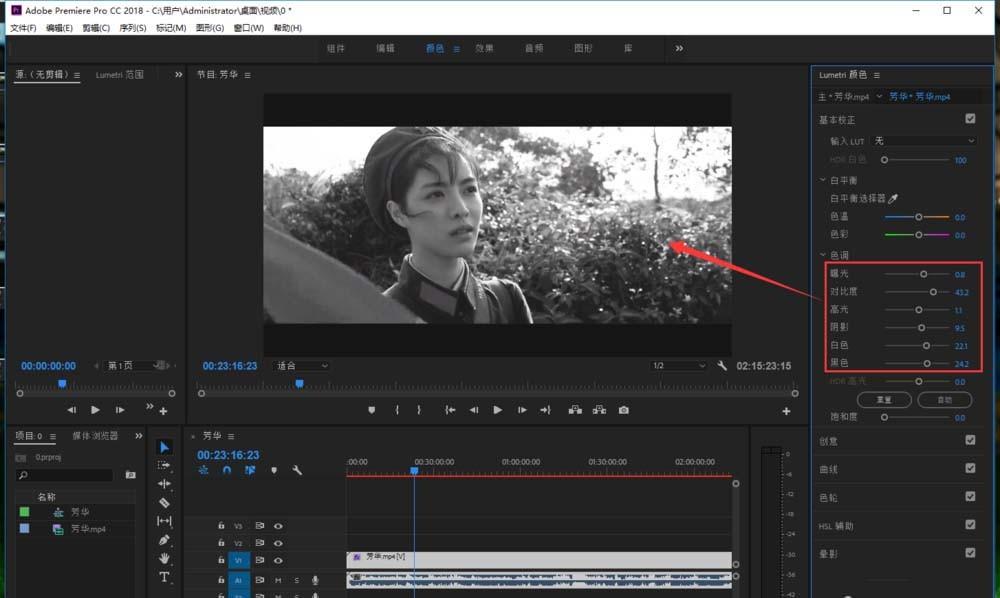Select the Track Select Forward tool
Viewport: 1000px width, 598px height.
coord(165,465)
